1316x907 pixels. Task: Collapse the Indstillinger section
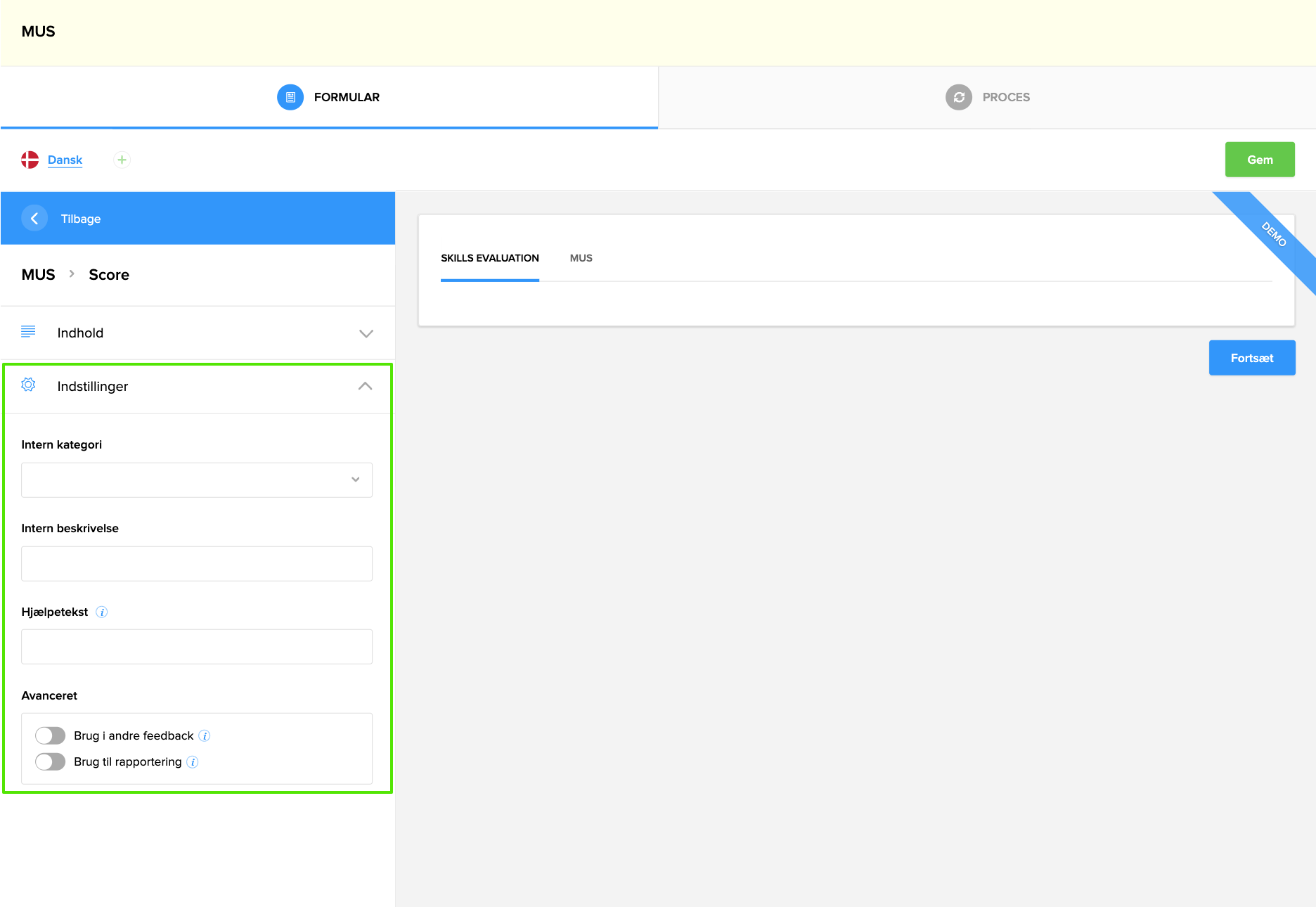pyautogui.click(x=365, y=386)
